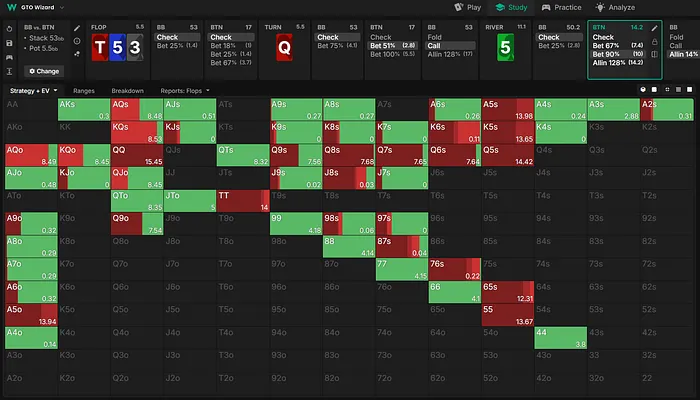The width and height of the screenshot is (700, 400).
Task: Click the save icon in left sidebar
Action: point(9,43)
